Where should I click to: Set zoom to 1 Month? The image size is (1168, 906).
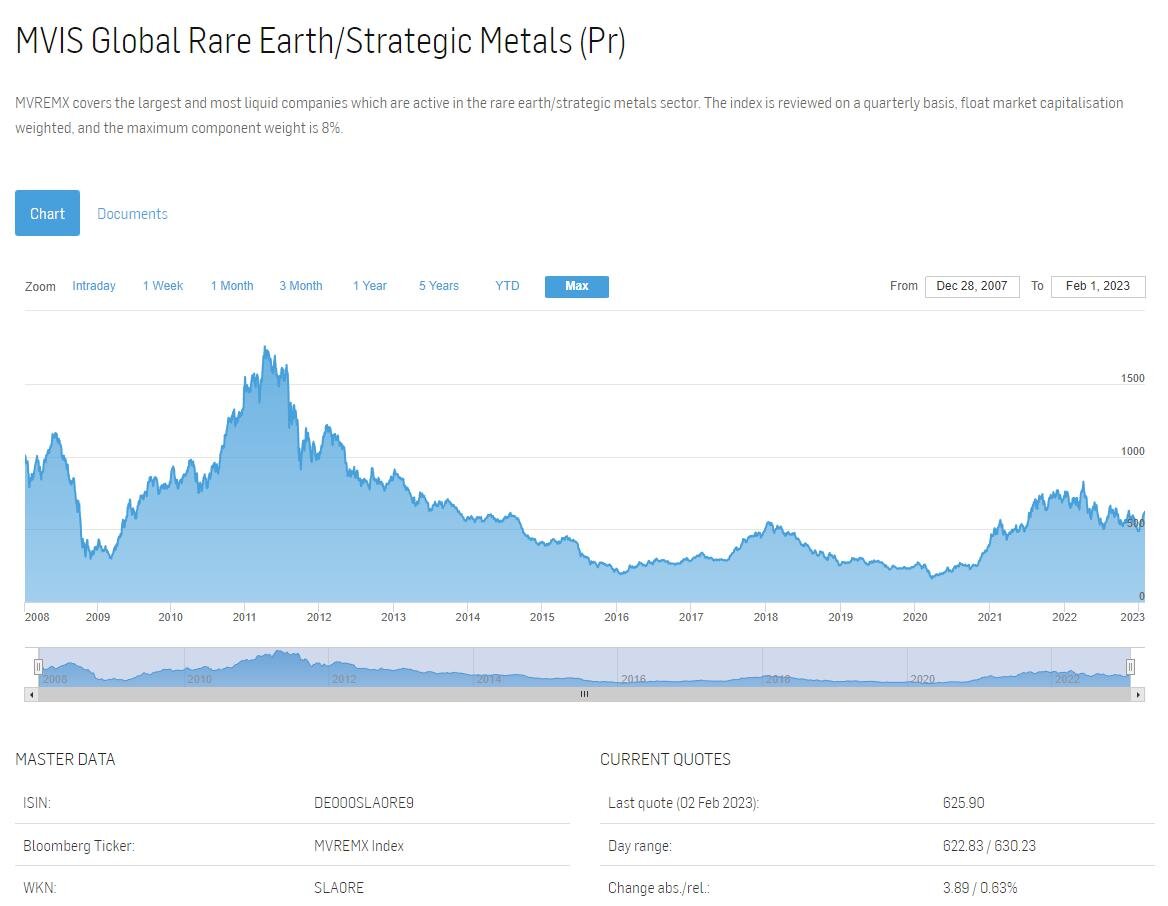click(x=232, y=286)
